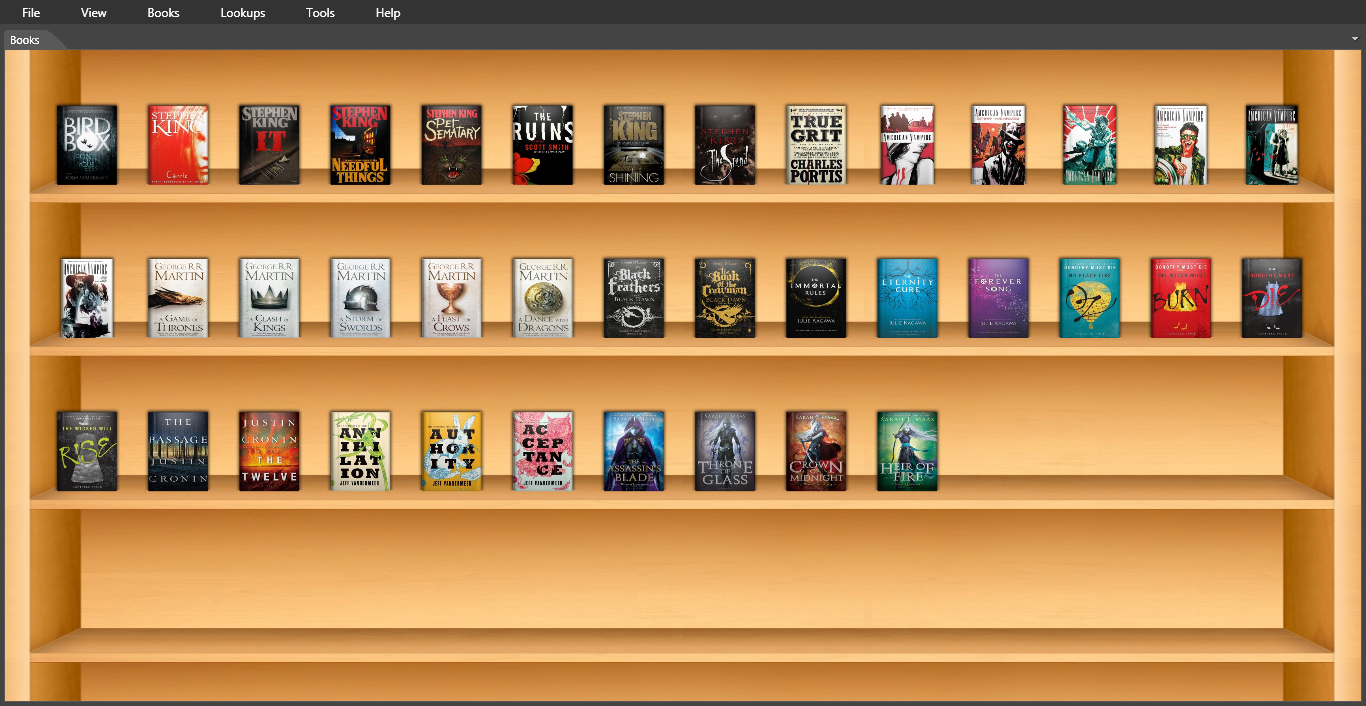This screenshot has width=1366, height=706.
Task: Select The Ruins by Scott Smith
Action: [543, 145]
